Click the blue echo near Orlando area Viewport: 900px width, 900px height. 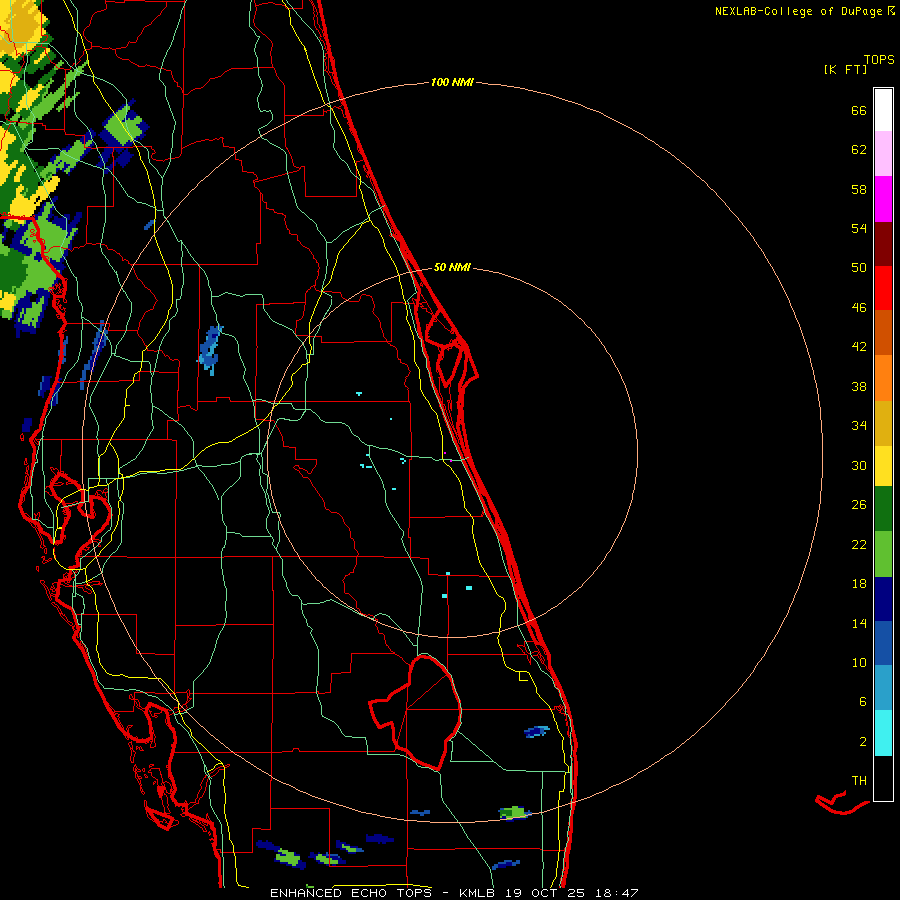point(210,350)
